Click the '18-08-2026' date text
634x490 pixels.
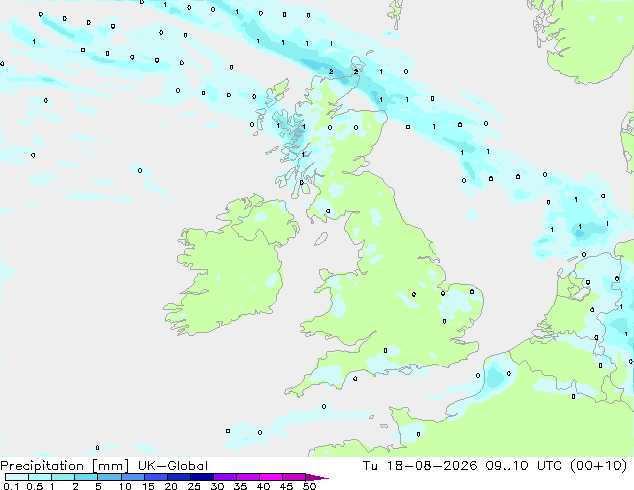(x=432, y=466)
